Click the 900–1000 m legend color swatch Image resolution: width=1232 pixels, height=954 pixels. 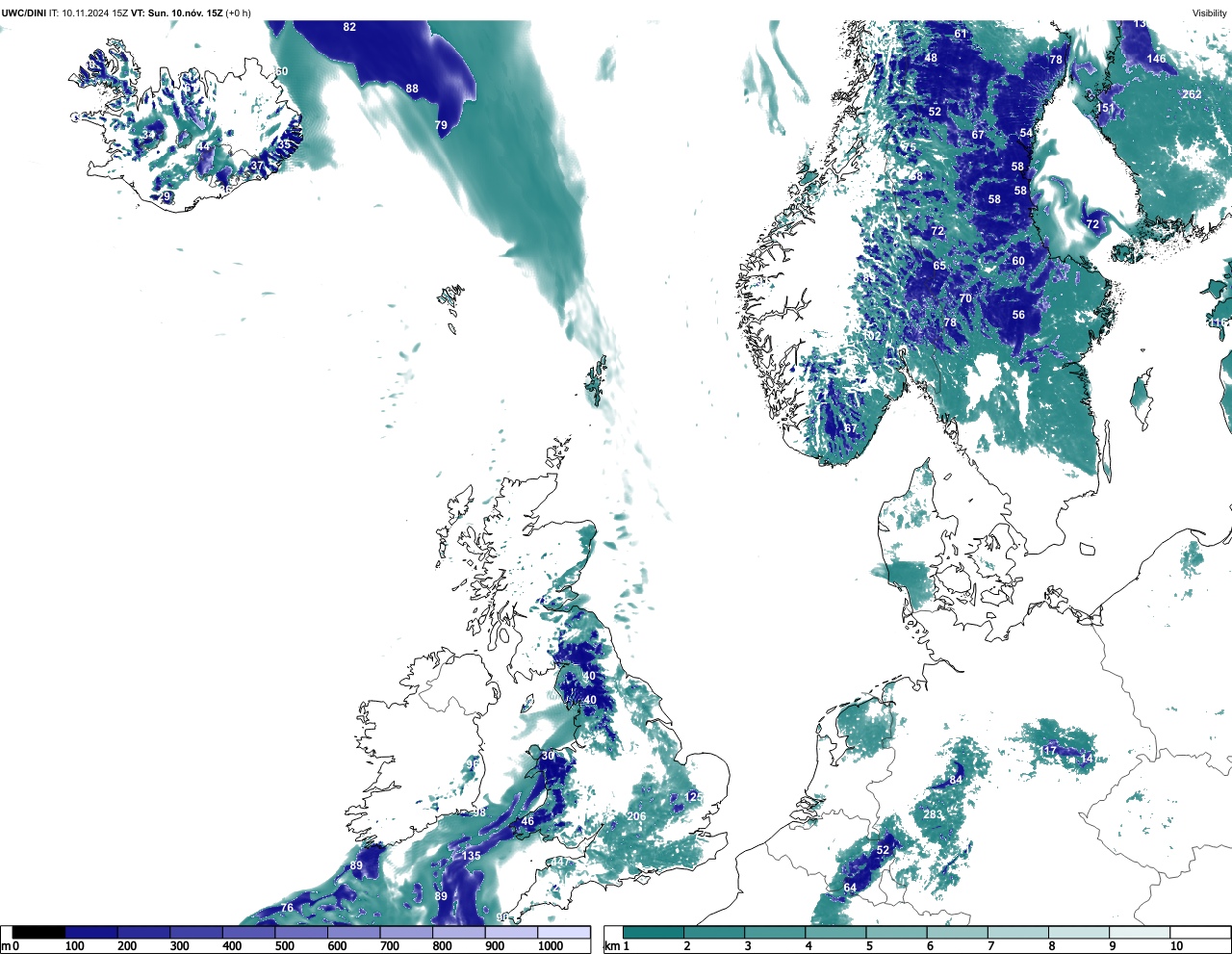coord(511,932)
